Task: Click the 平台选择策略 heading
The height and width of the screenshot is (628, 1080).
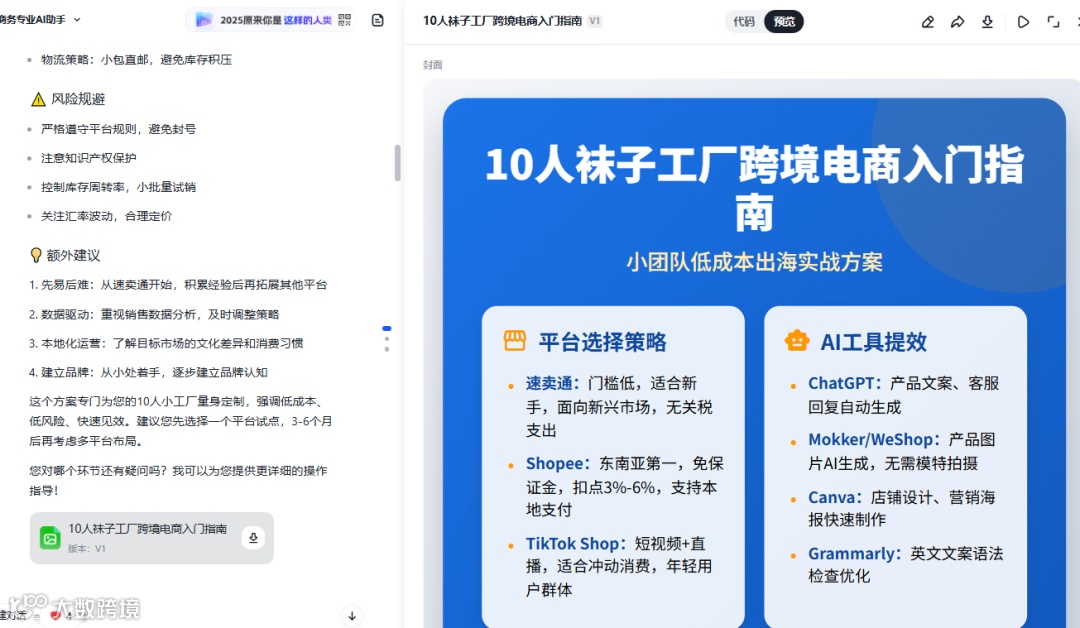Action: [603, 342]
